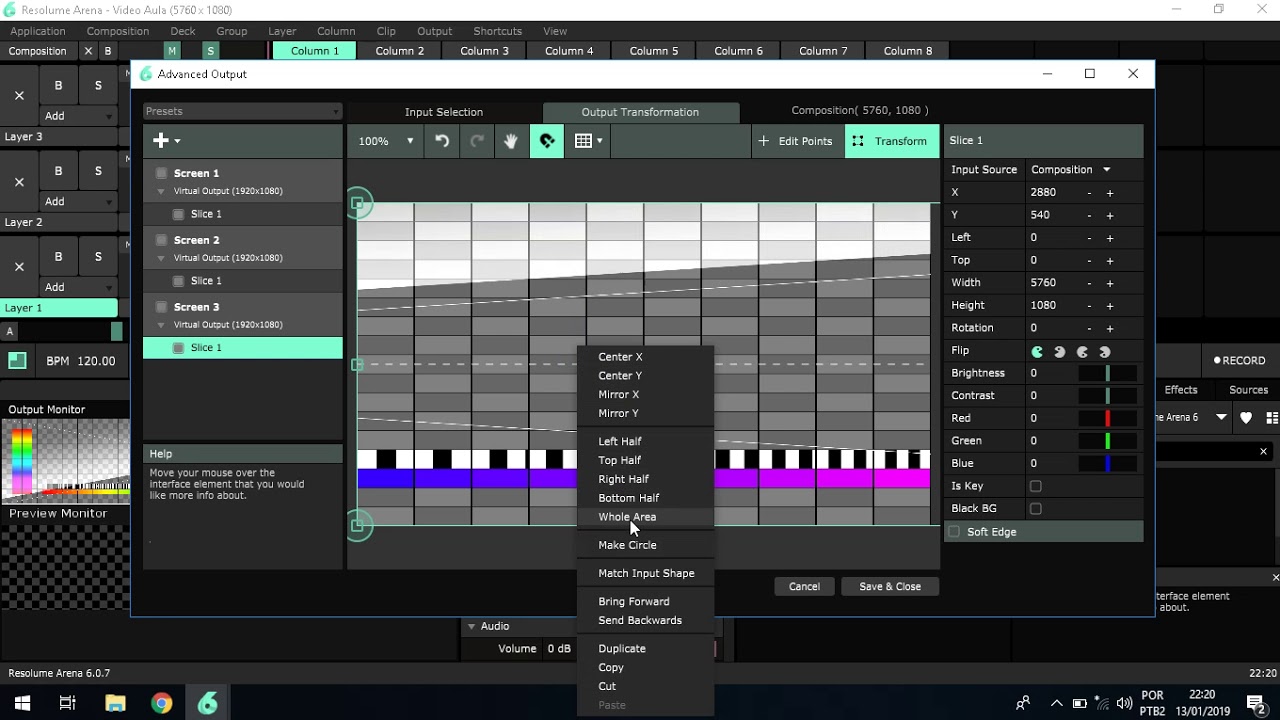Toggle selected Slice 1 checkbox under Screen 3
1280x720 pixels.
[x=178, y=348]
